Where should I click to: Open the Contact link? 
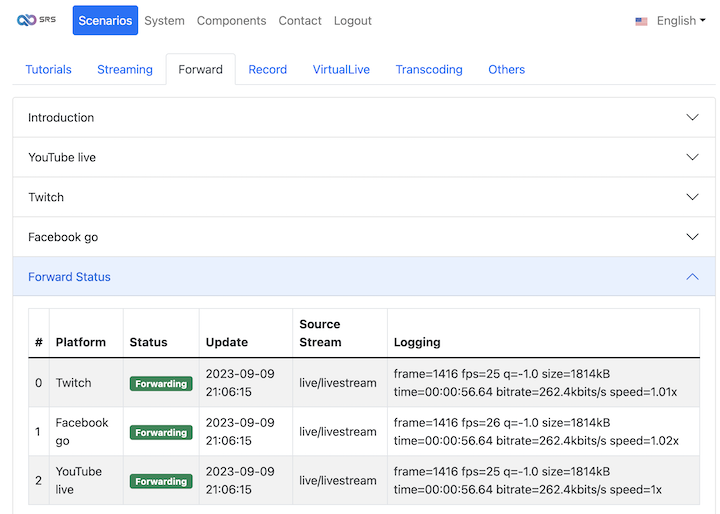click(300, 21)
